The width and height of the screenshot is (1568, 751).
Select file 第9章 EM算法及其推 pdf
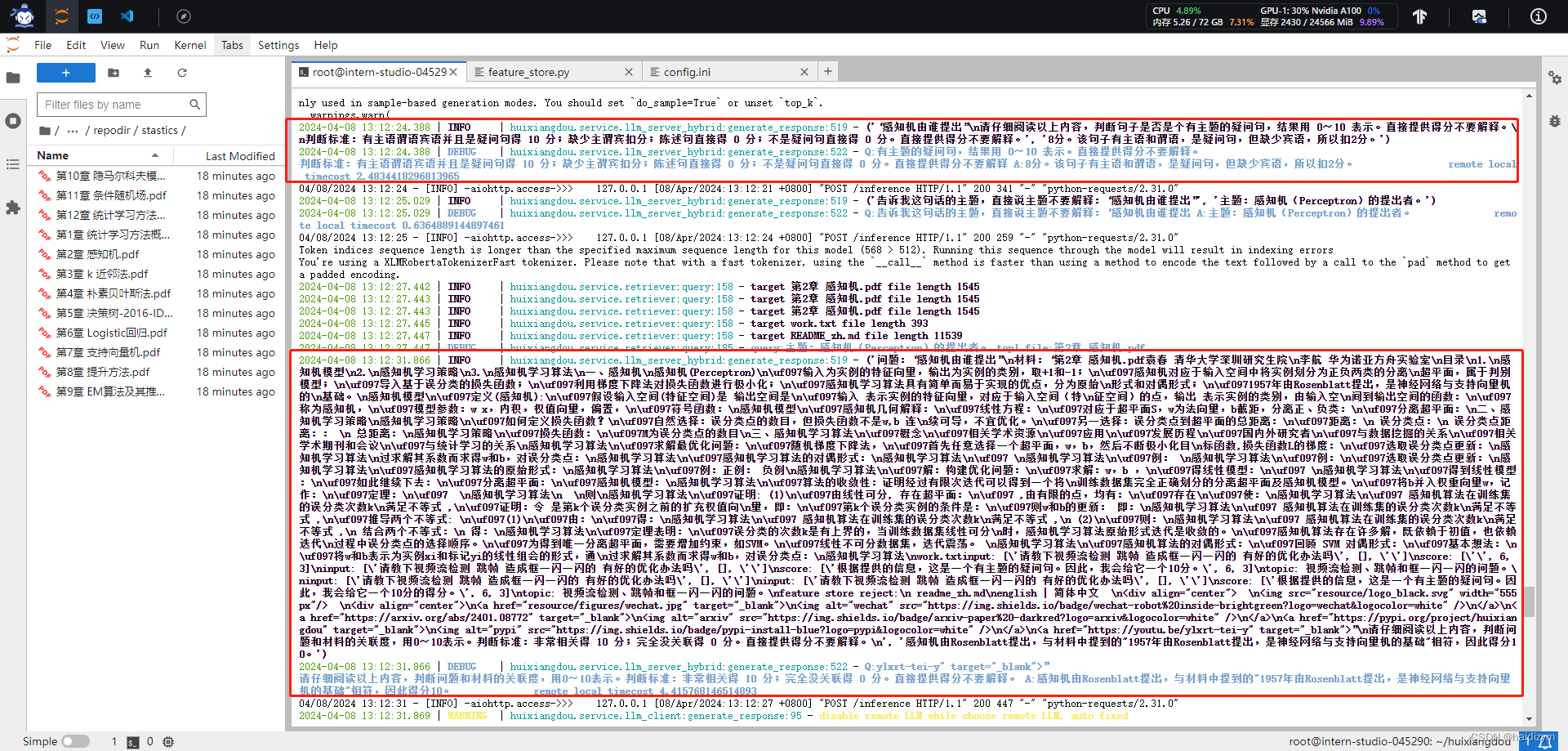(x=158, y=391)
